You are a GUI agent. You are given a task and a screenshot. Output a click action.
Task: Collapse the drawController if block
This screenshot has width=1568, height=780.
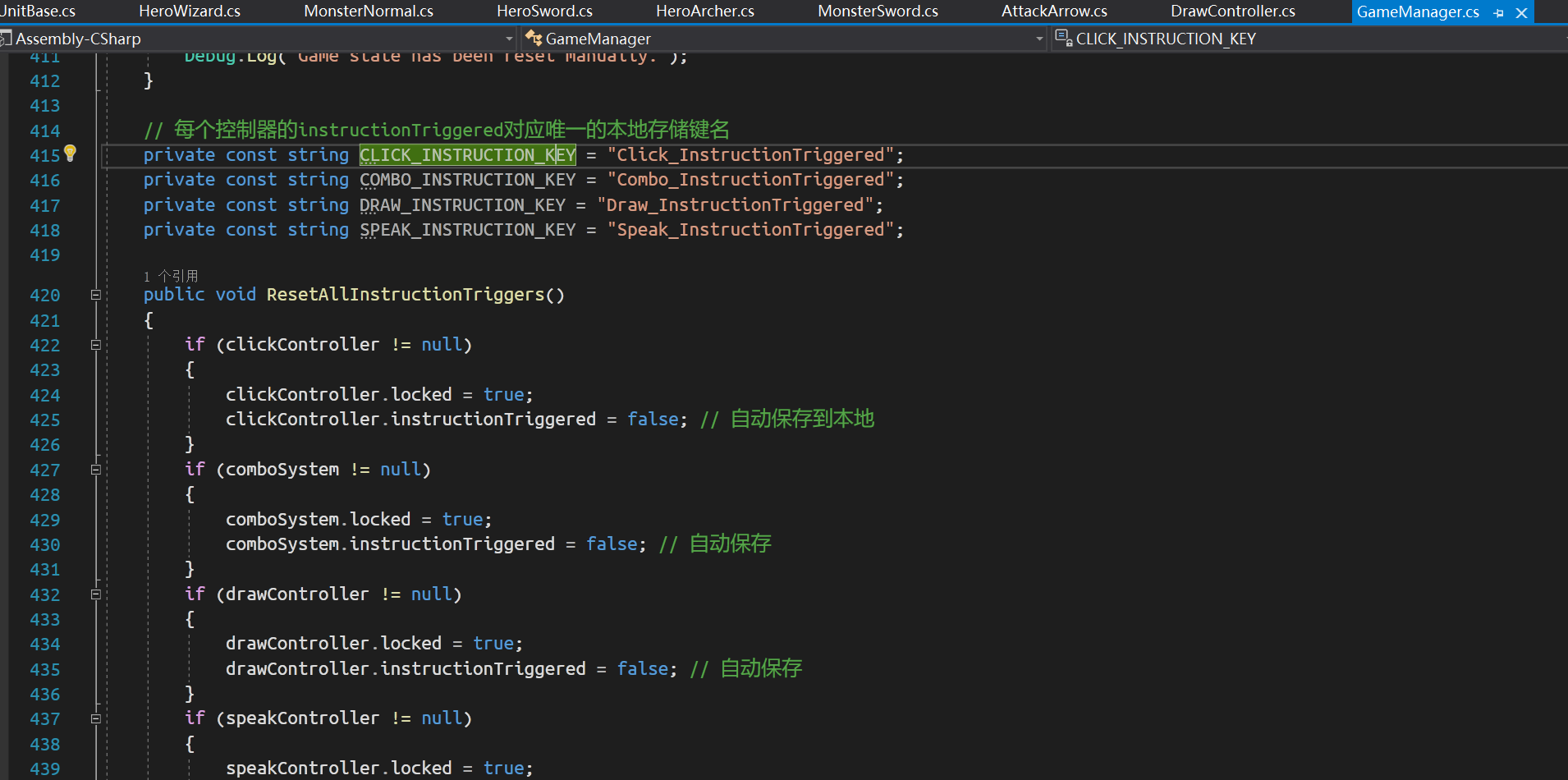(x=95, y=594)
